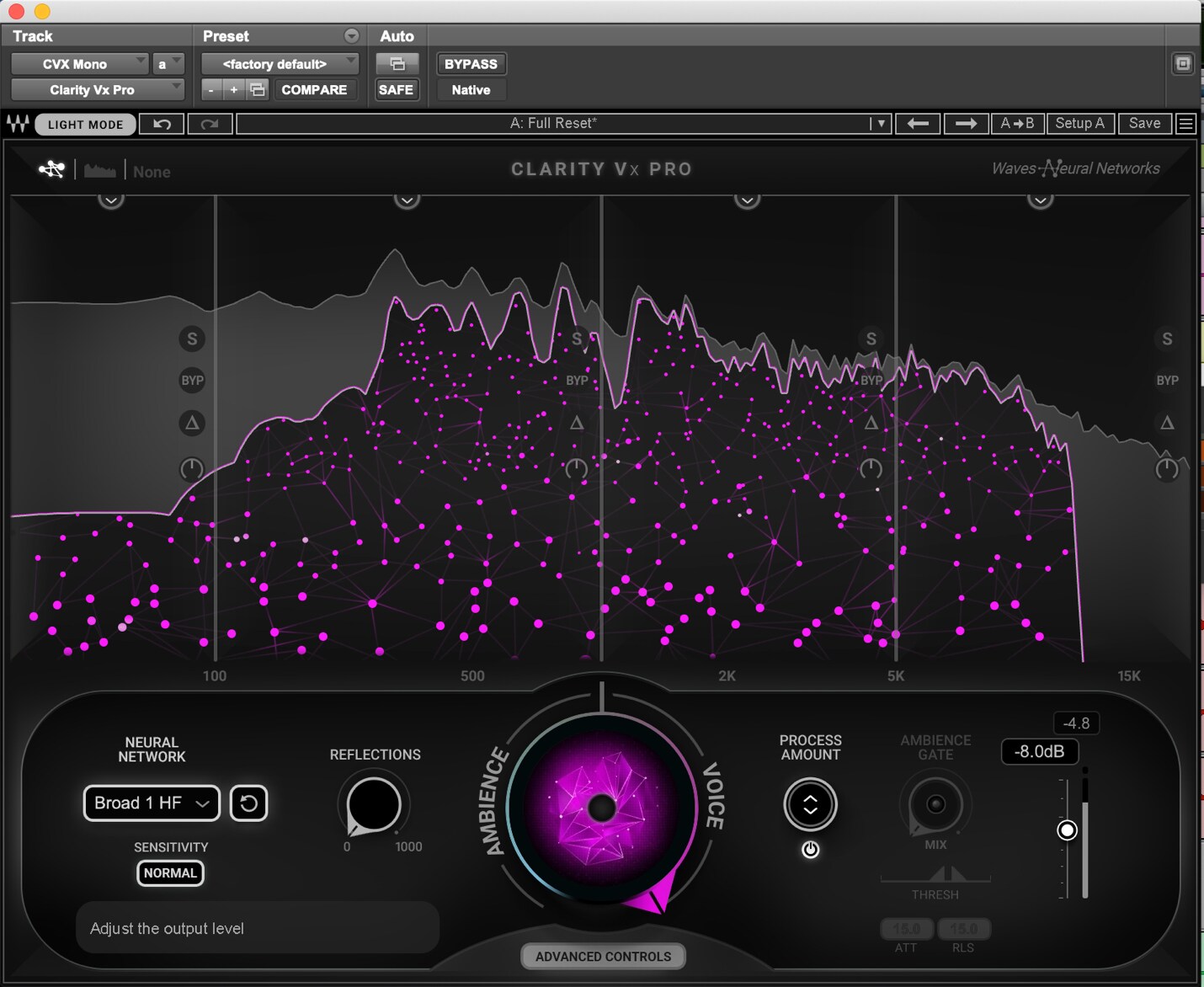Open the Setup A menu

coord(1079,124)
